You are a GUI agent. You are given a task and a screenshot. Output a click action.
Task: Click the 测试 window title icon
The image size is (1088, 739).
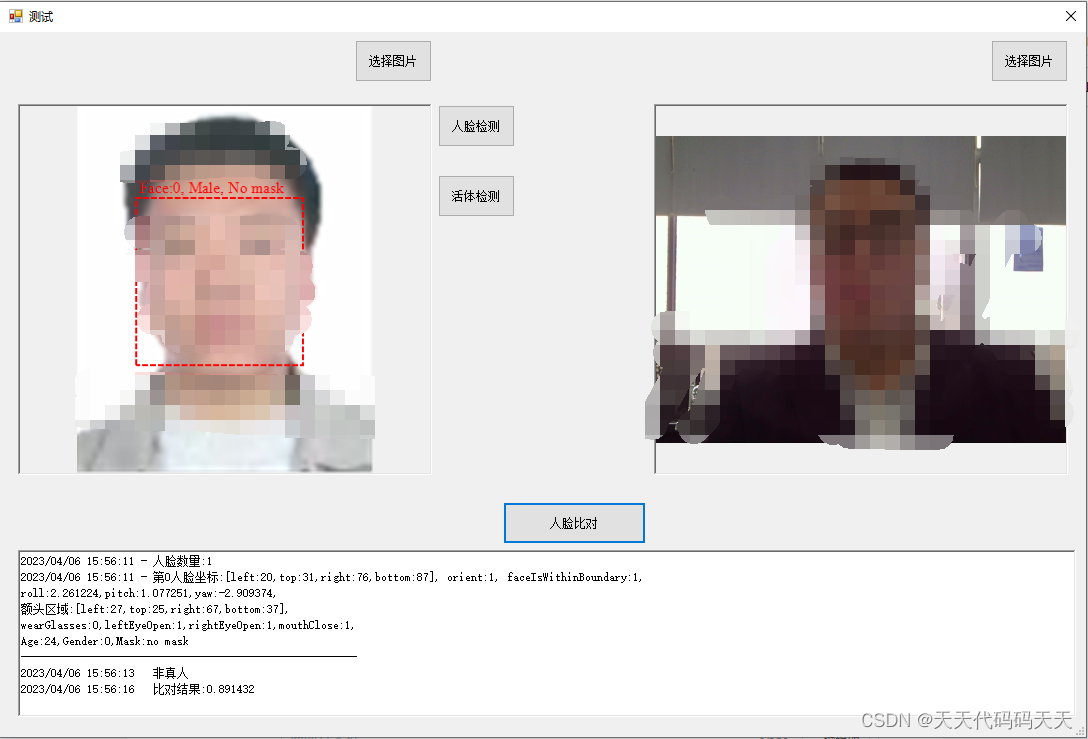(x=15, y=16)
